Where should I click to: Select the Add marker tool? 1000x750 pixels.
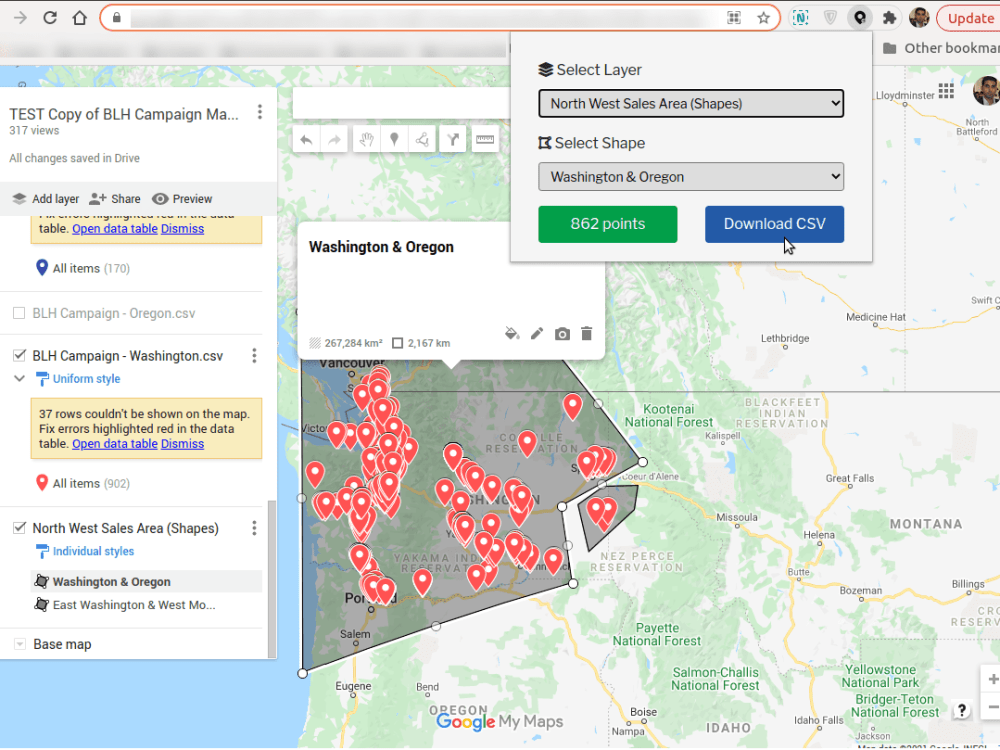point(394,140)
